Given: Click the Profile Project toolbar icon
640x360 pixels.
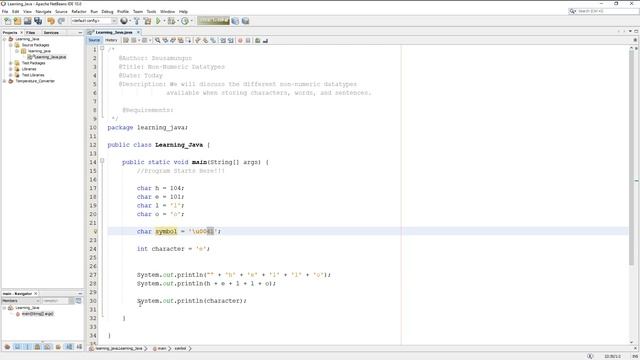Looking at the screenshot, I should tap(185, 21).
